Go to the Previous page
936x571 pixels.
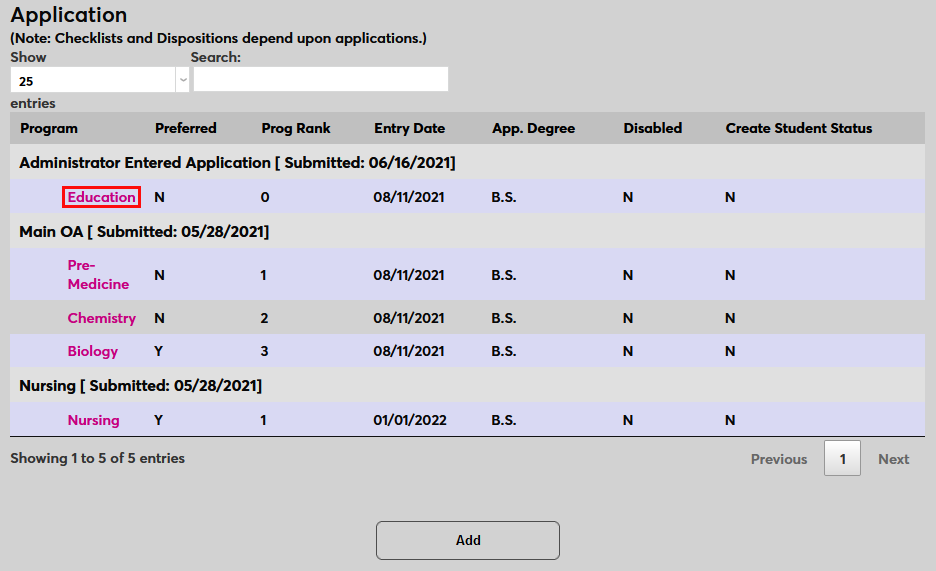778,459
